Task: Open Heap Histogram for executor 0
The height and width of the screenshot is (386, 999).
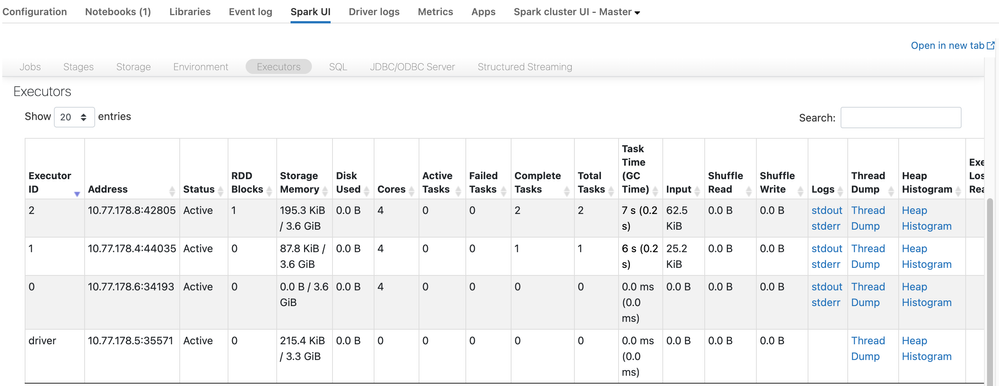Action: click(x=927, y=295)
